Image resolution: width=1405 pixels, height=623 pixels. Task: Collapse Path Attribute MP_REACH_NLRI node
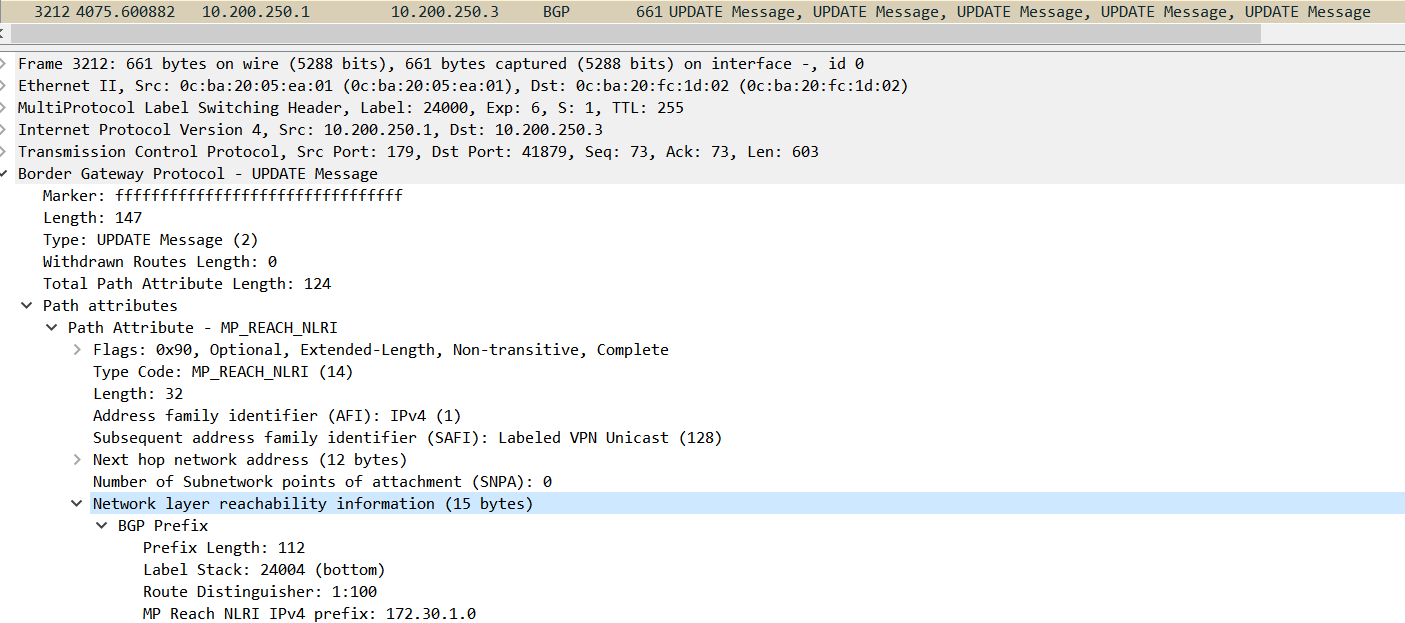click(x=52, y=328)
